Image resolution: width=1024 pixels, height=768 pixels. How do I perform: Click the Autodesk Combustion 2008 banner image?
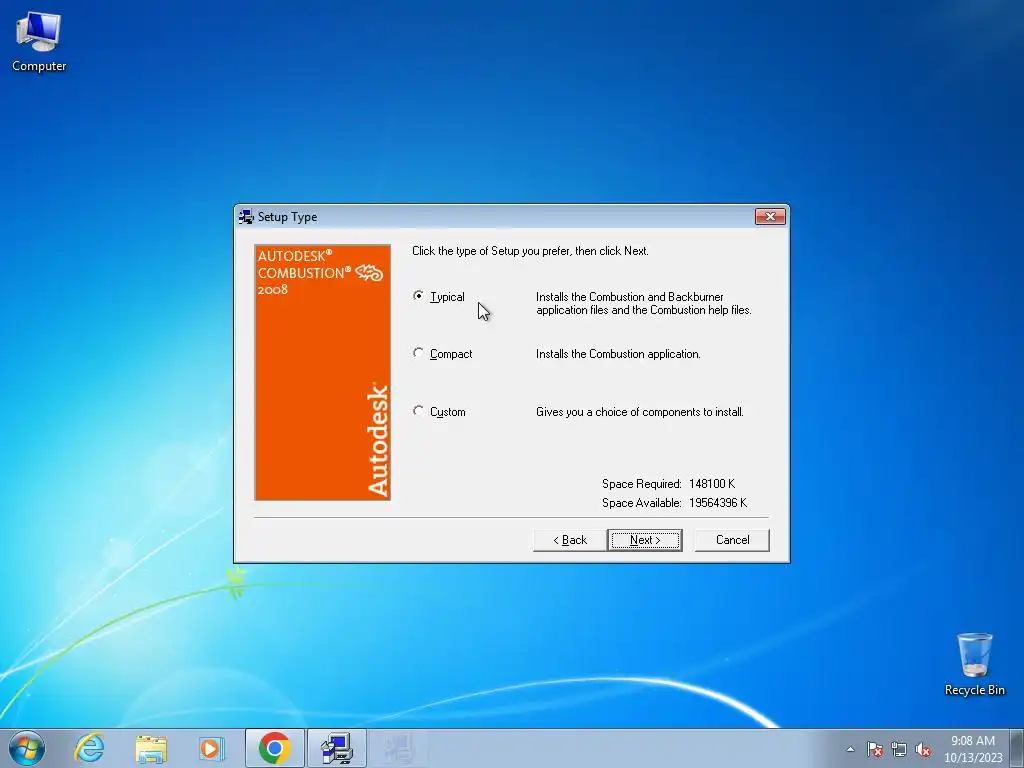click(323, 372)
